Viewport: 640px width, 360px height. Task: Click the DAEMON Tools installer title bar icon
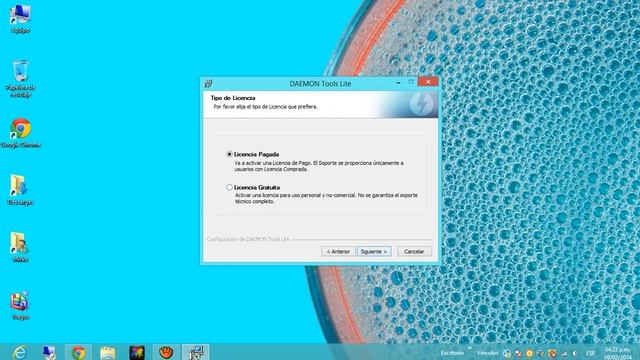(x=208, y=84)
